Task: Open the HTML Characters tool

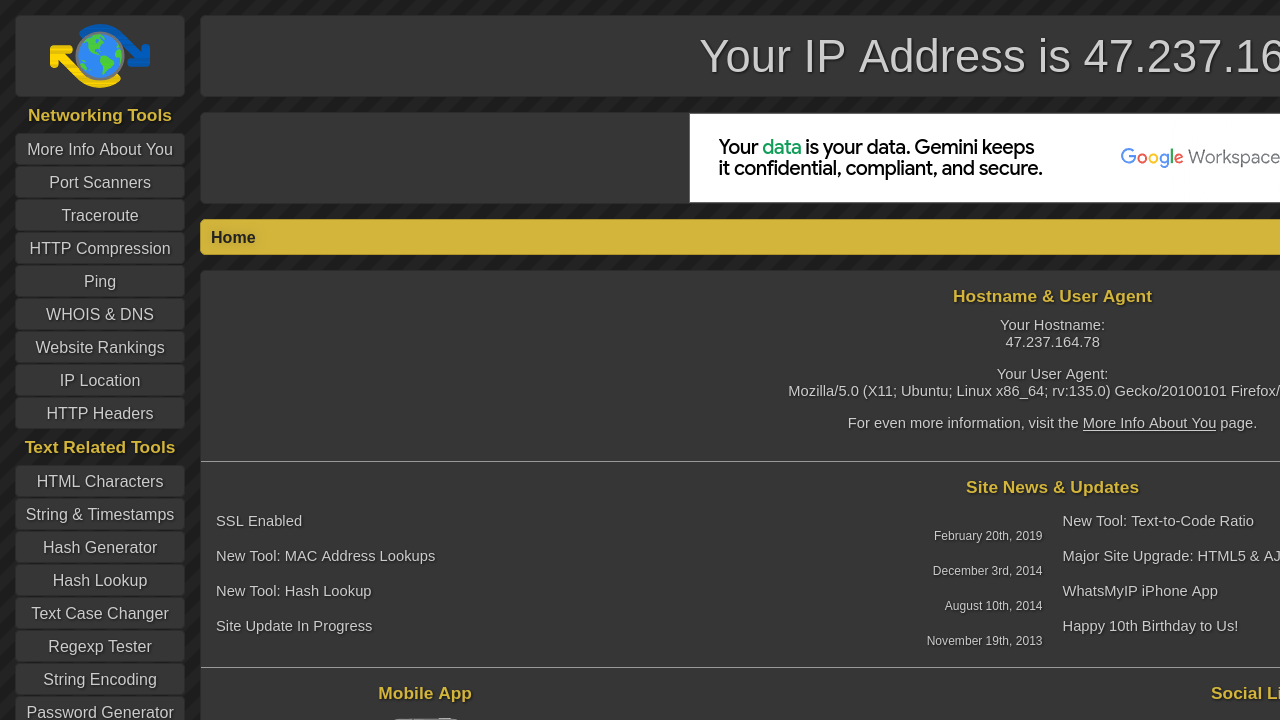Action: (x=100, y=481)
